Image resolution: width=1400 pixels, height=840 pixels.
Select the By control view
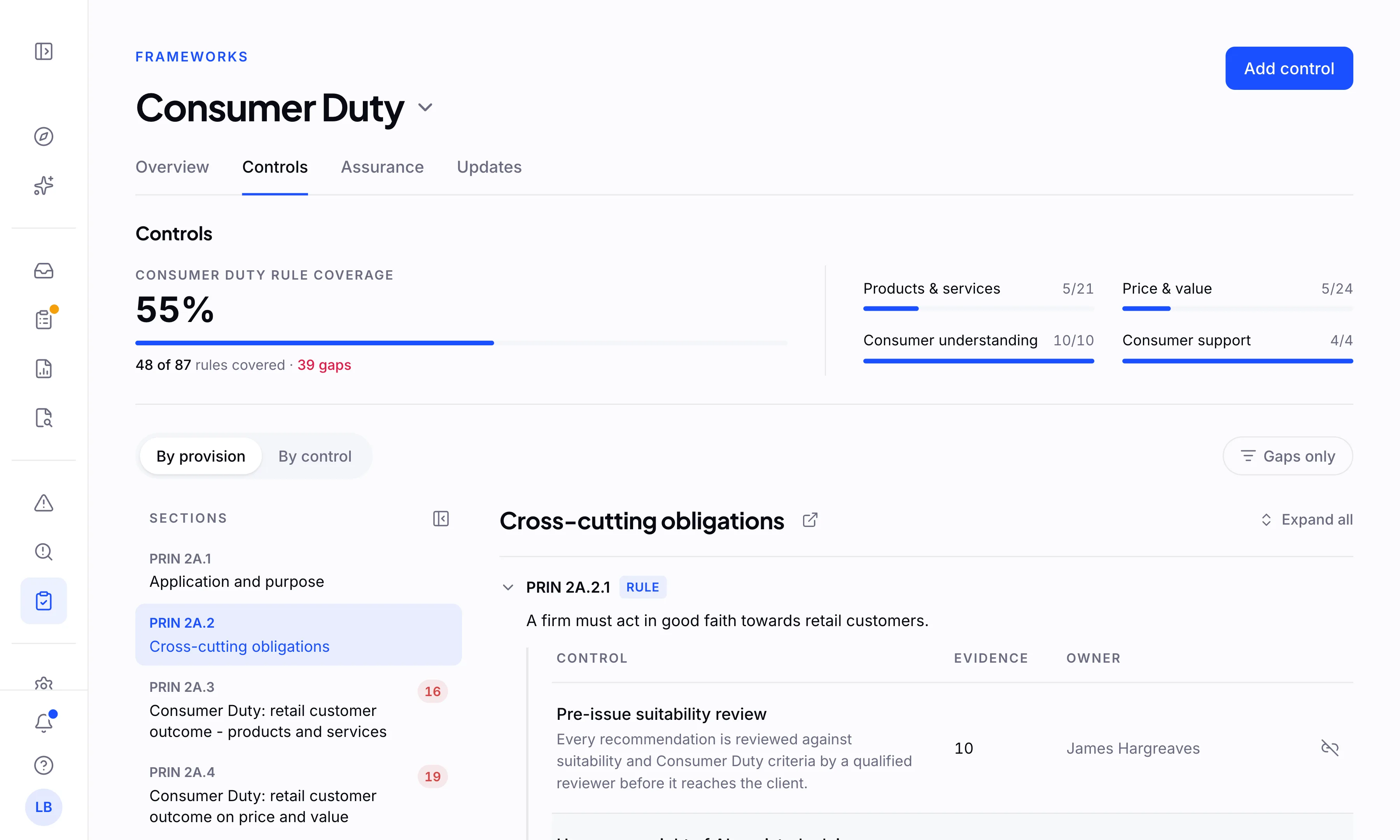315,456
